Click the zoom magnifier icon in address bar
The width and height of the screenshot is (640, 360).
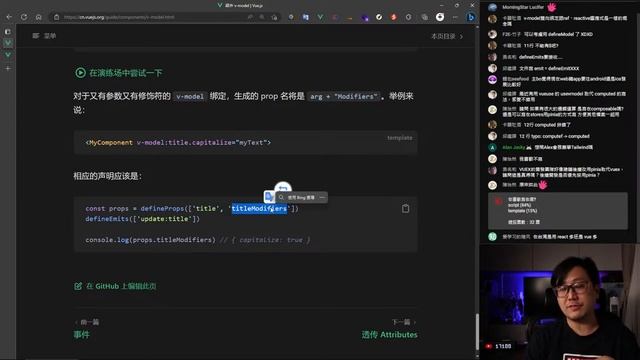coord(262,17)
